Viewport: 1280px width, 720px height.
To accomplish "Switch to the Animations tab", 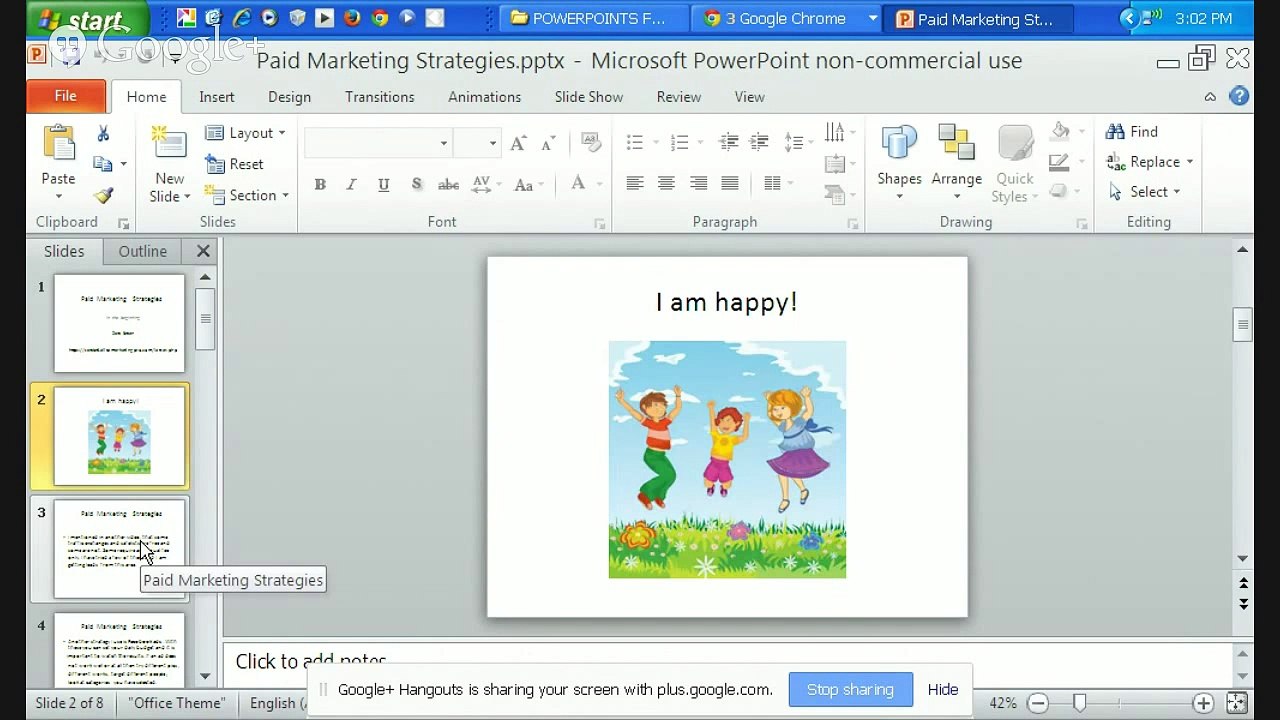I will (x=484, y=97).
